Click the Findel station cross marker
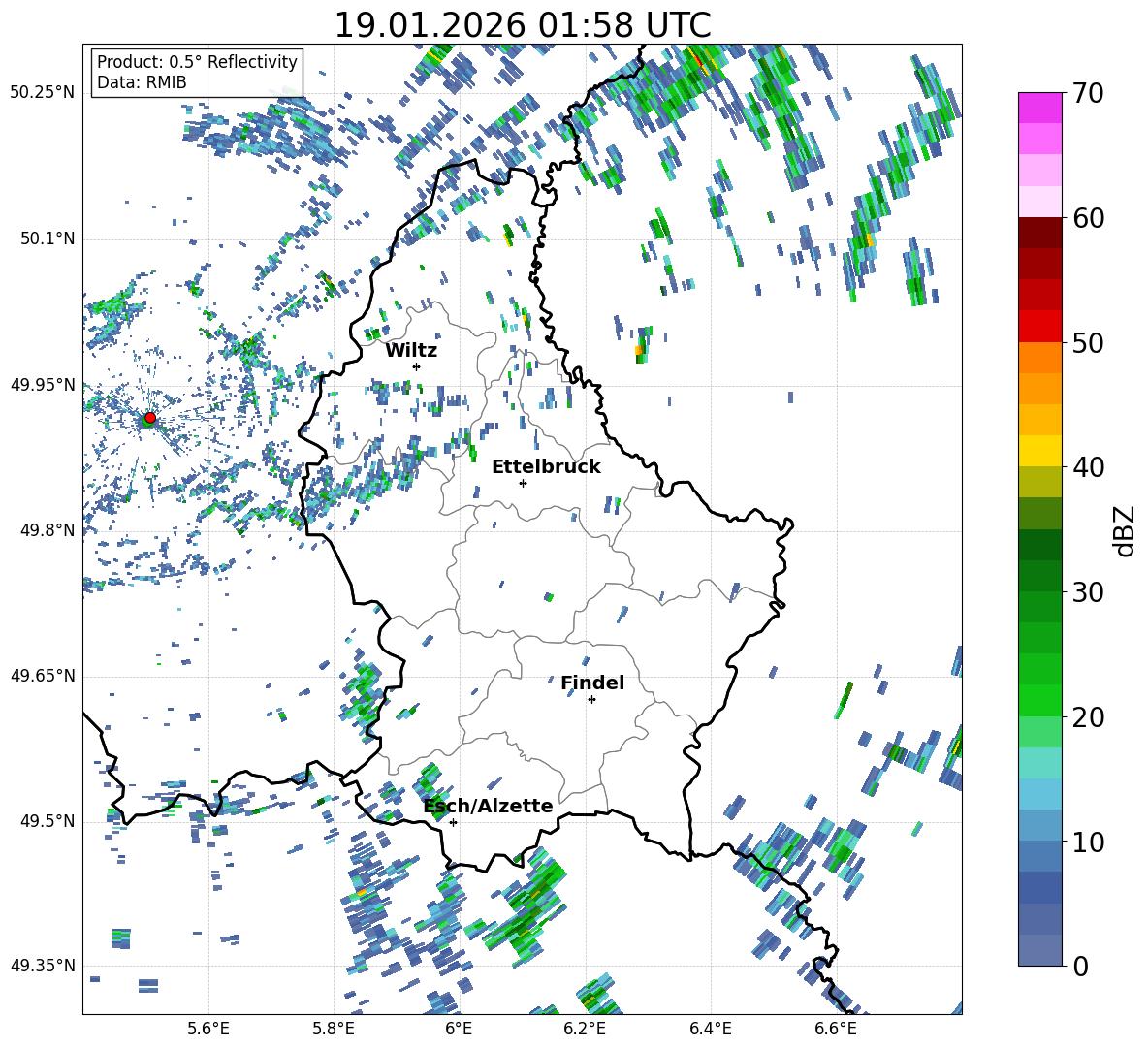This screenshot has height=1048, width=1148. point(591,700)
